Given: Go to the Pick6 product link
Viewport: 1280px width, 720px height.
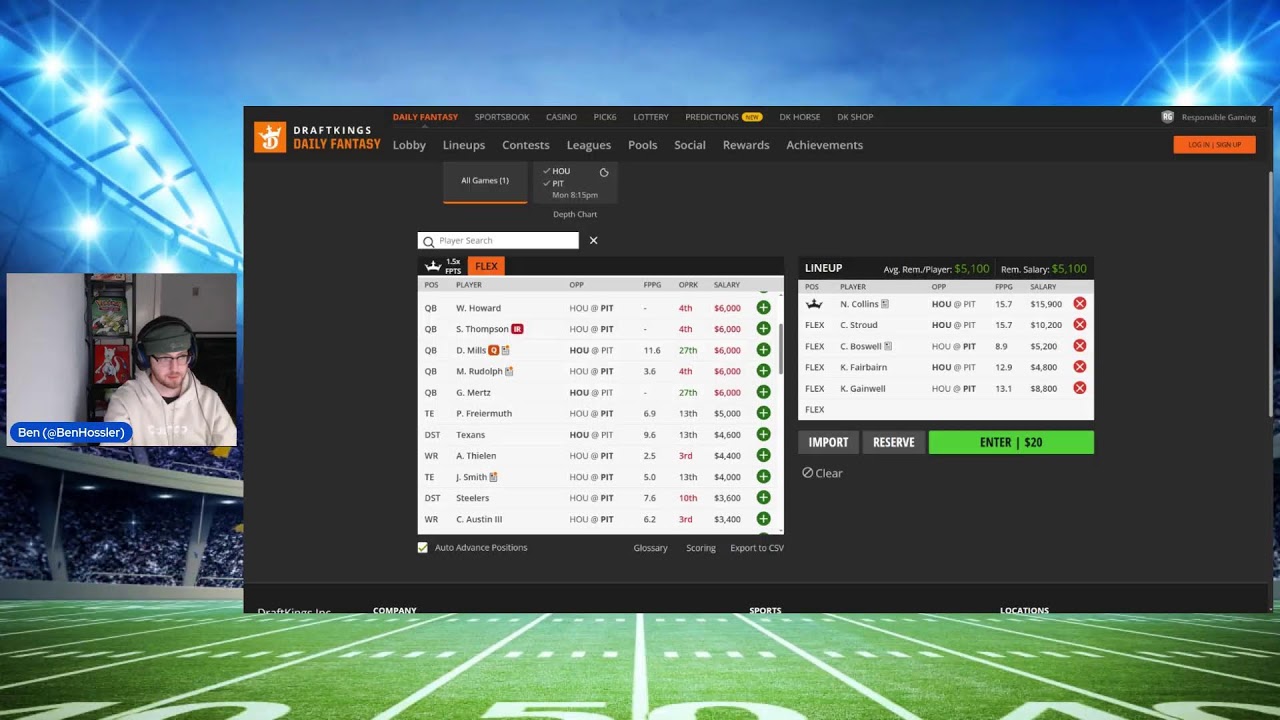Looking at the screenshot, I should (x=605, y=117).
